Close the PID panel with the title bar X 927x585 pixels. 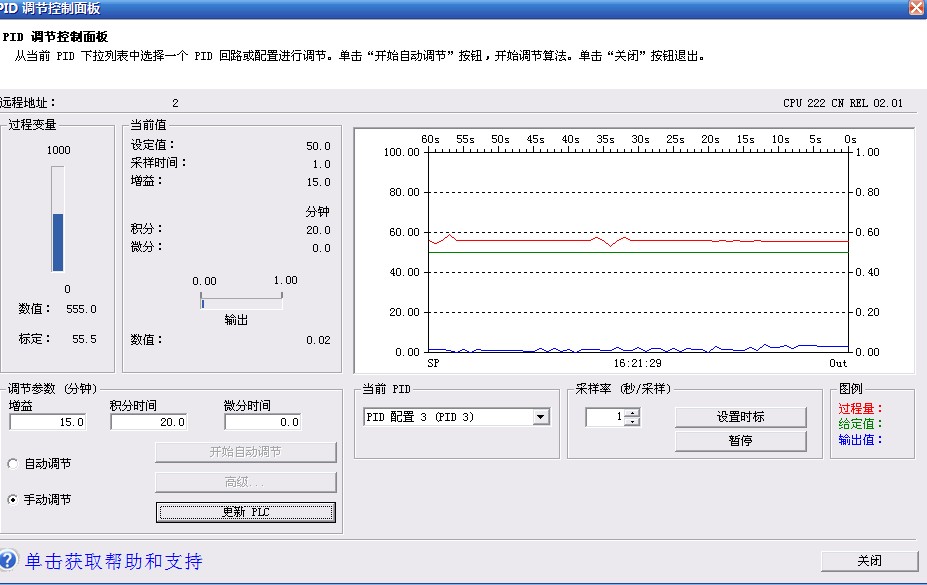point(916,8)
